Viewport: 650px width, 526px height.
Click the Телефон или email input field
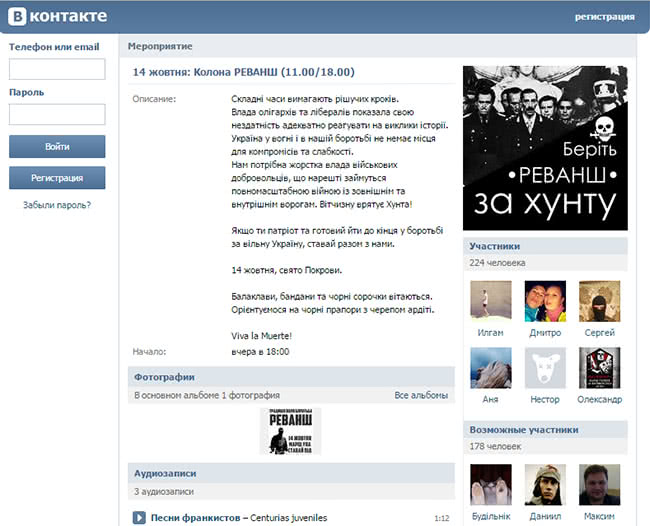point(57,69)
